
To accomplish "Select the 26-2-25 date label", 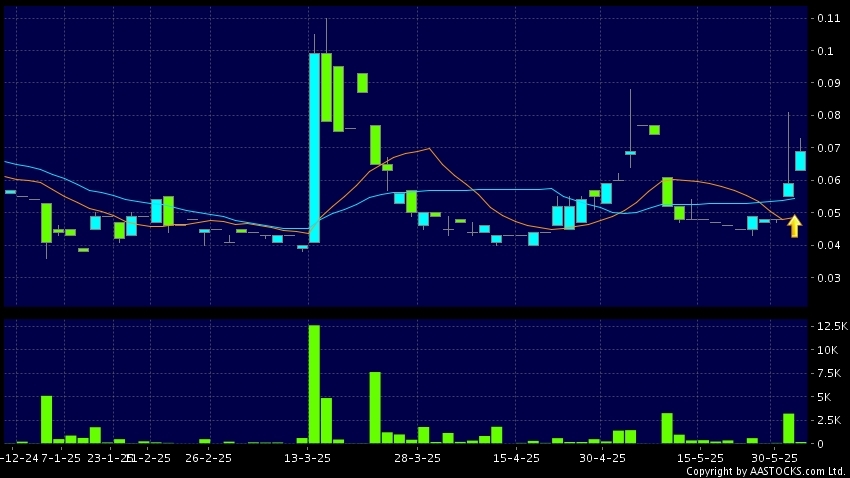I will [x=208, y=458].
